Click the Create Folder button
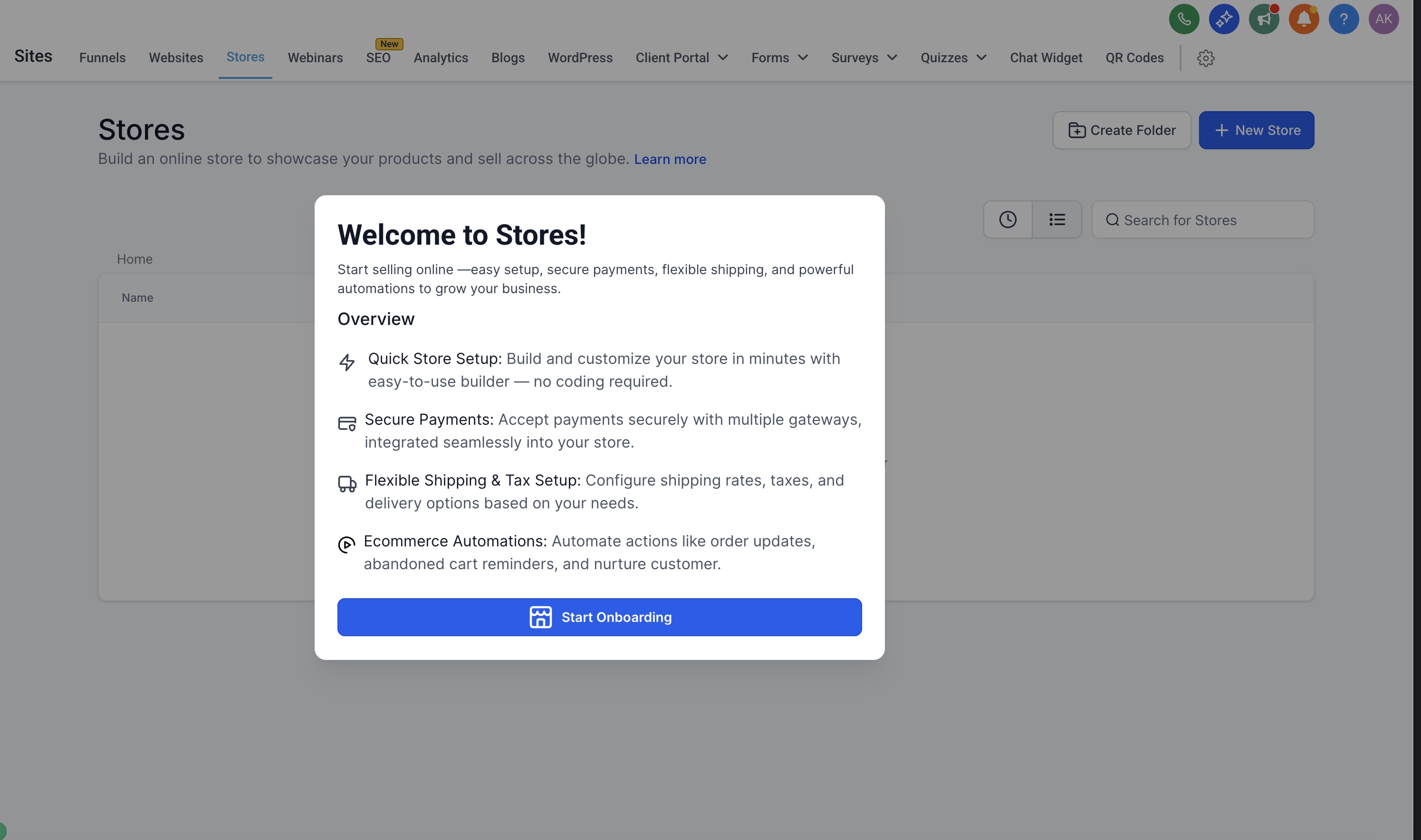This screenshot has width=1421, height=840. pyautogui.click(x=1122, y=130)
